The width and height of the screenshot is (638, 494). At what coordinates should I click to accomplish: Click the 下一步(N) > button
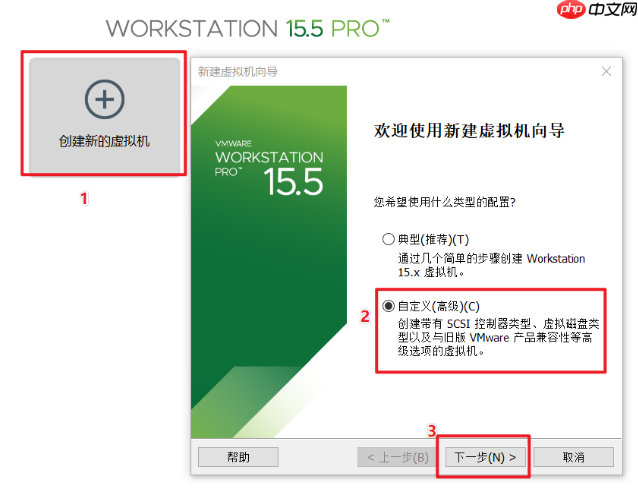pos(485,457)
